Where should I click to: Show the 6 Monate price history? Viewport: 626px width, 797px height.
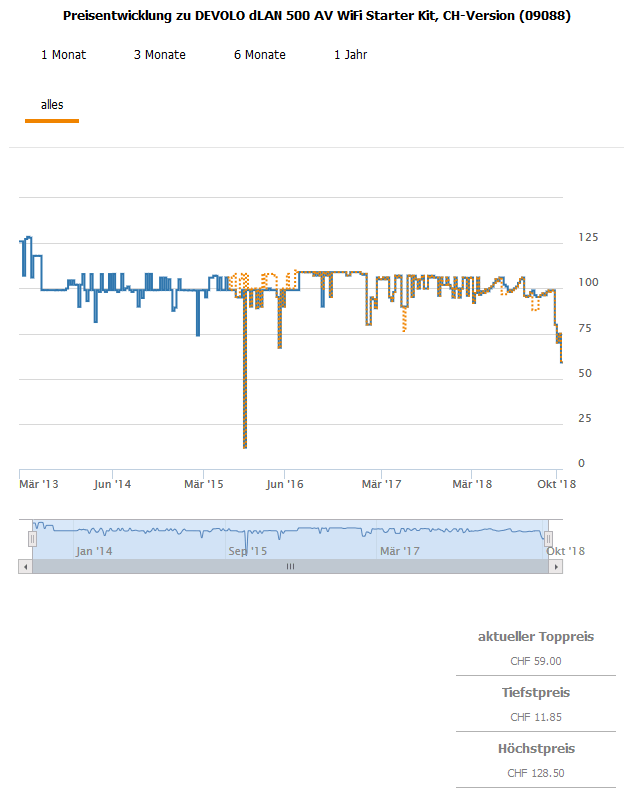tap(259, 55)
